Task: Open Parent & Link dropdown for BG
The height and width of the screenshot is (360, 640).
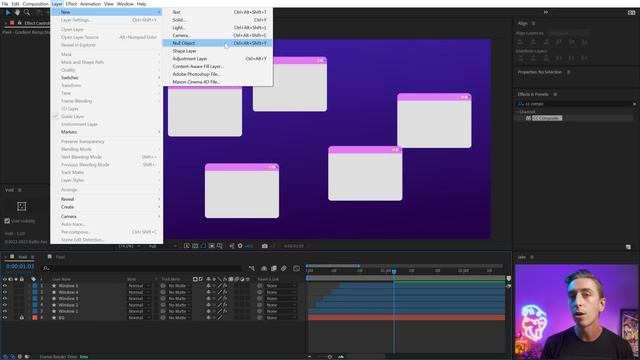Action: (x=280, y=318)
